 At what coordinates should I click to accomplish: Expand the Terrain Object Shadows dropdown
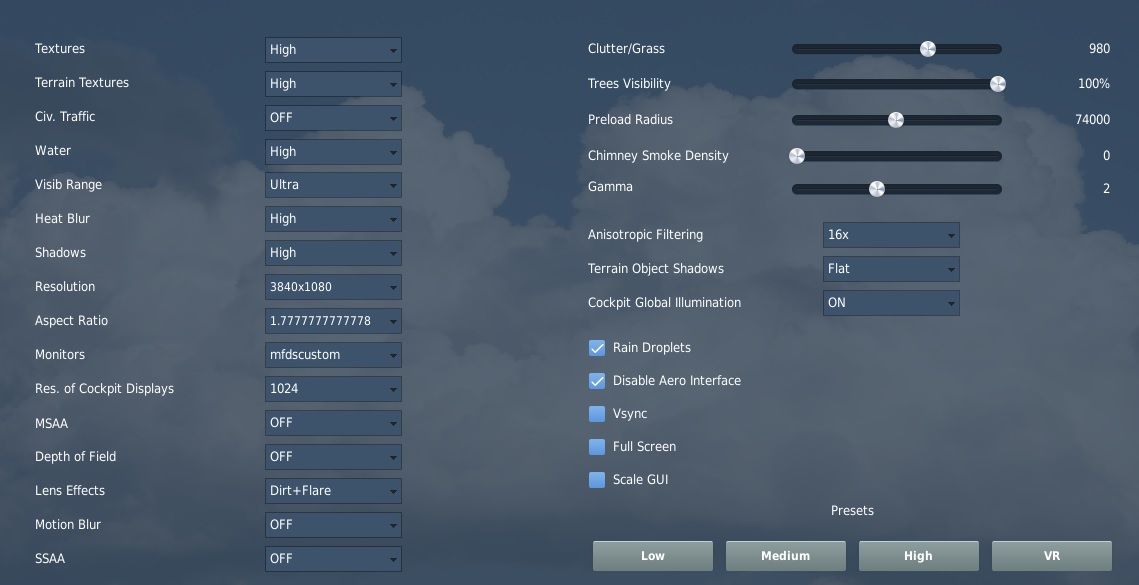coord(891,269)
